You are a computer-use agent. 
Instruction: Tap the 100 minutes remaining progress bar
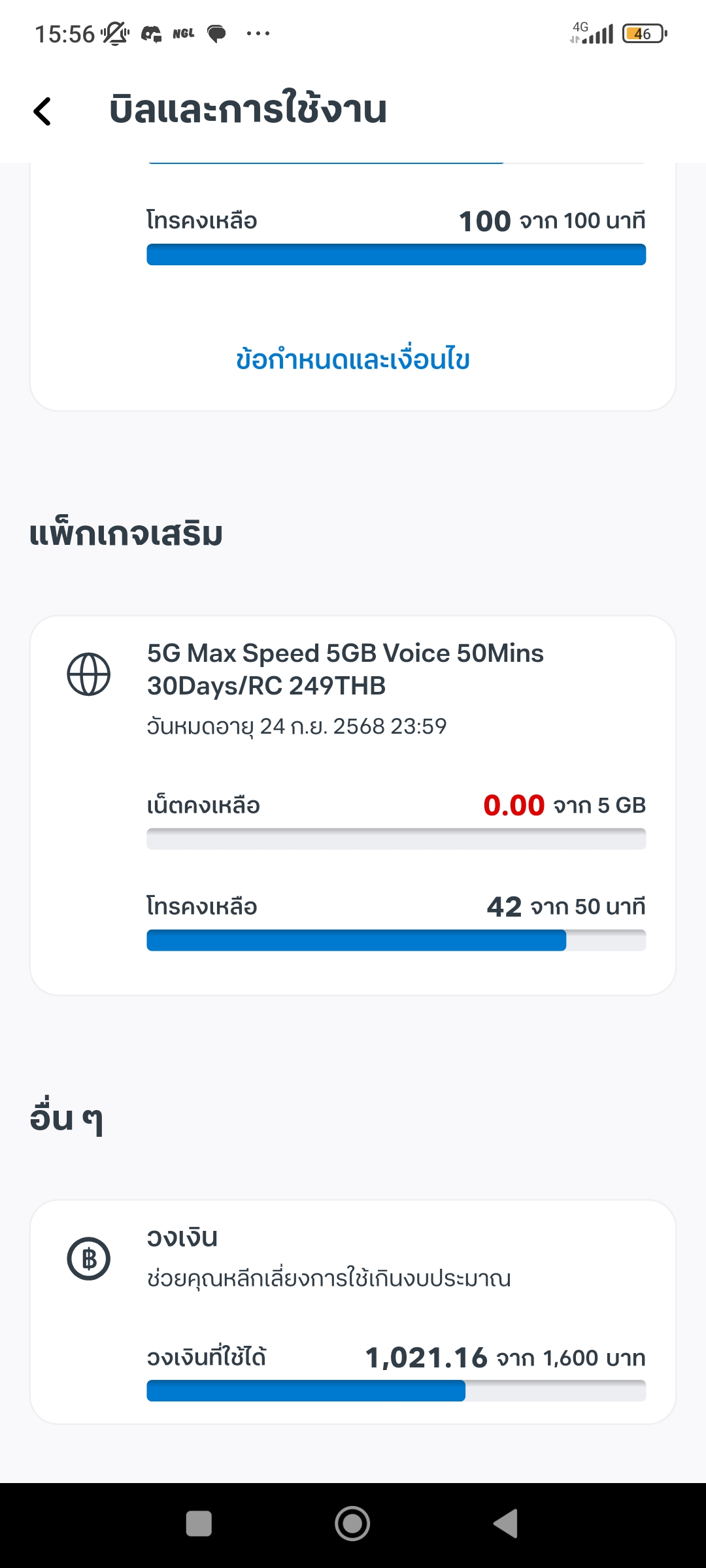coord(396,254)
